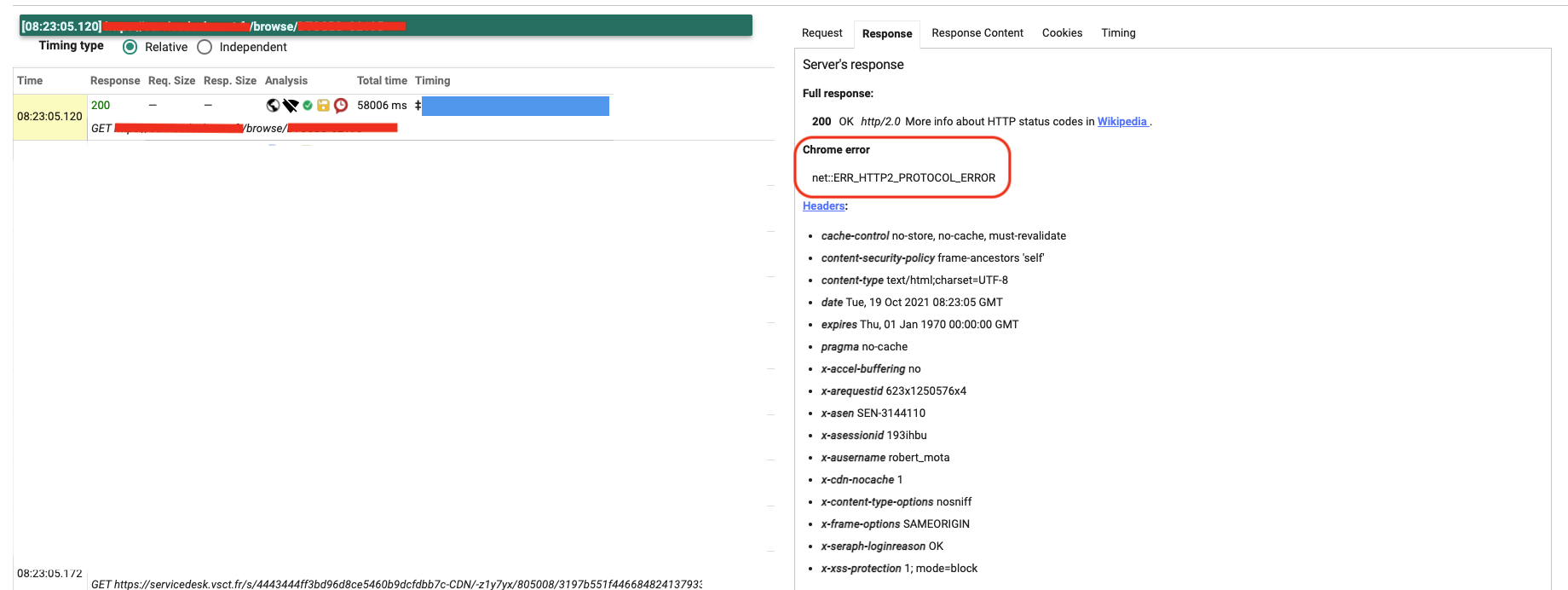Click the x-xss-protection header entry
The image size is (1568, 590).
click(899, 569)
